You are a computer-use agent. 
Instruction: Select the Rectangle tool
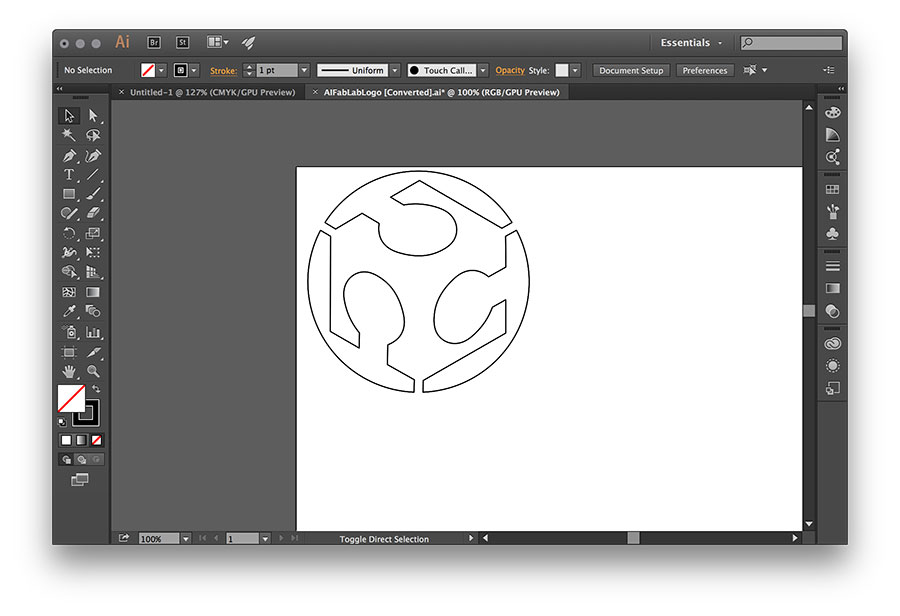point(69,194)
